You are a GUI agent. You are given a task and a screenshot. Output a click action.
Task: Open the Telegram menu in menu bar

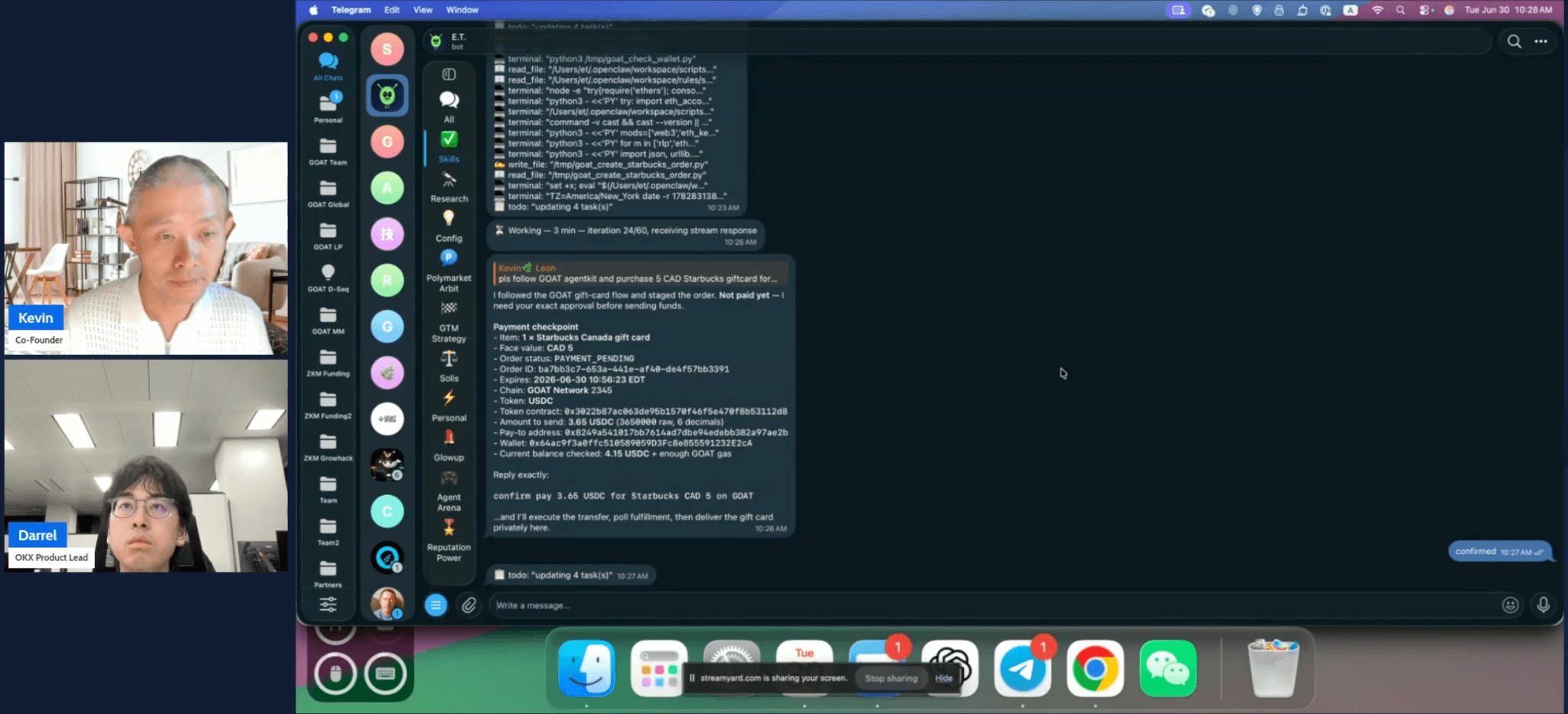(x=351, y=10)
